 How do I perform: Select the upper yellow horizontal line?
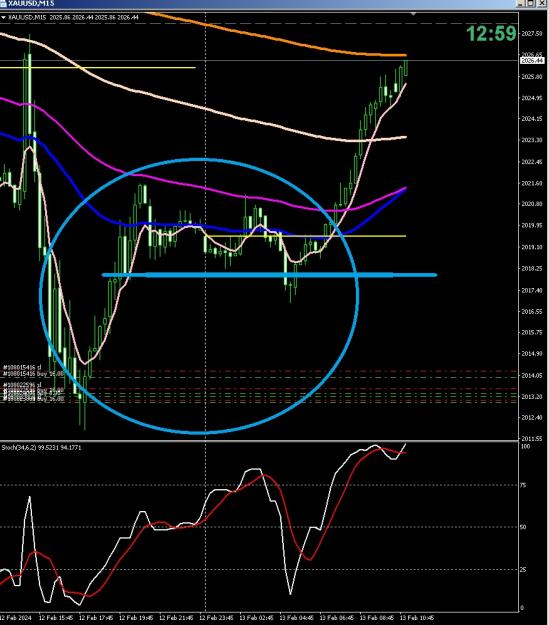(x=98, y=67)
